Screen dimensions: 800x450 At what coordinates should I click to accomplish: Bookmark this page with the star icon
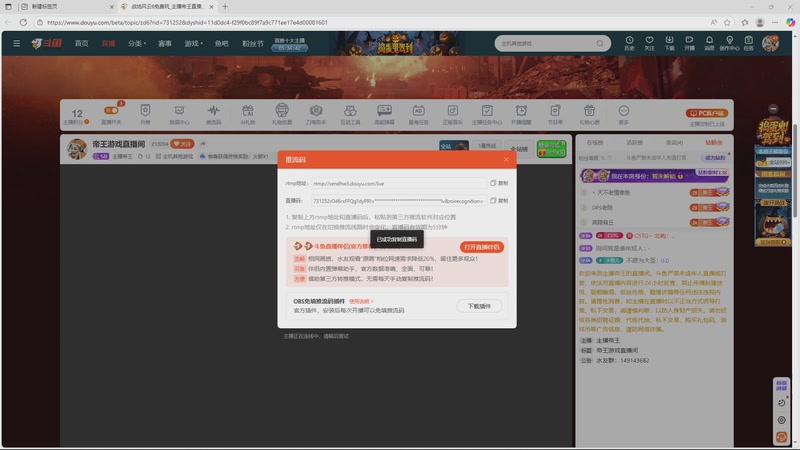coord(727,22)
